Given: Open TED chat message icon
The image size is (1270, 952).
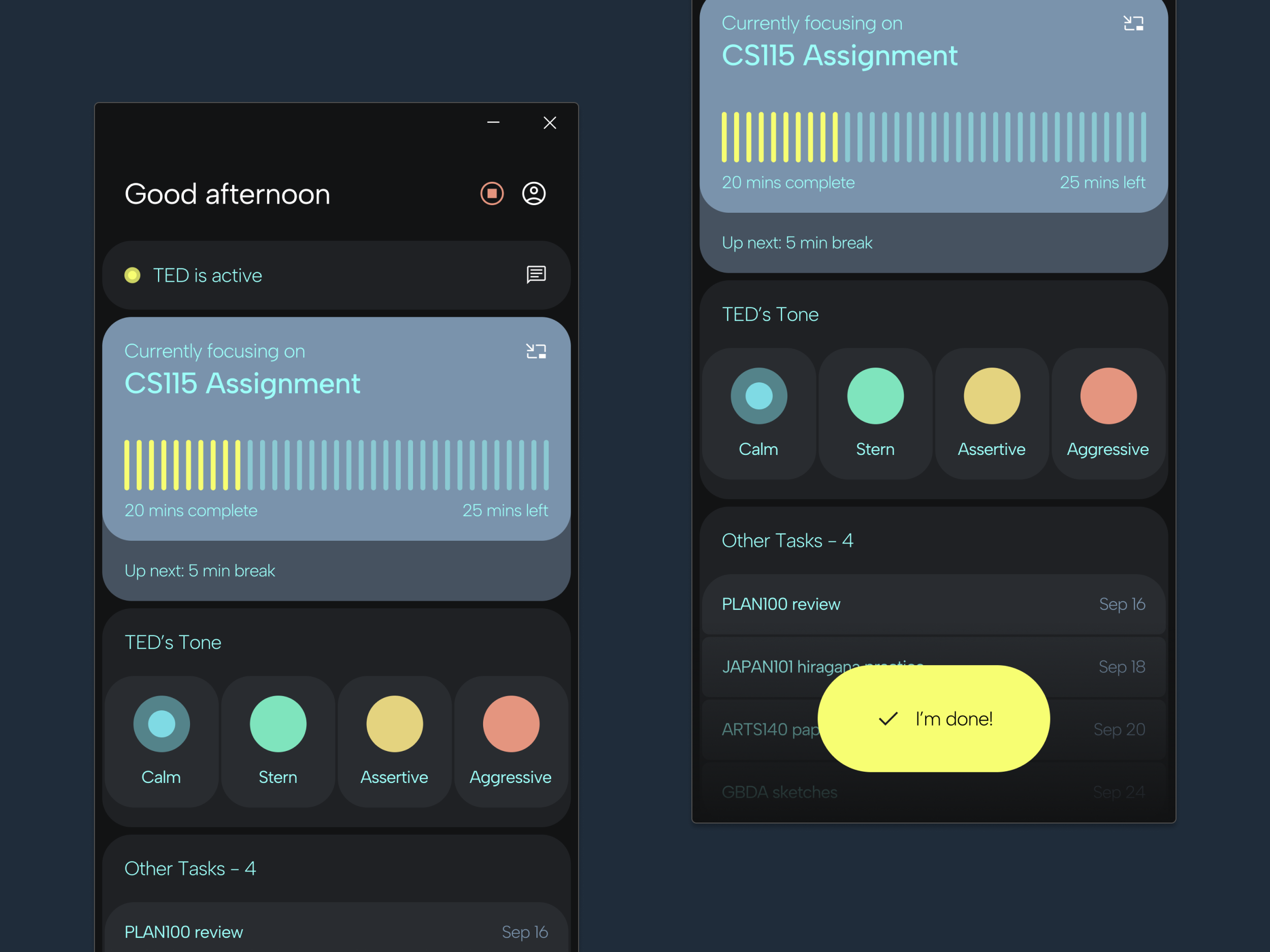Looking at the screenshot, I should point(535,275).
